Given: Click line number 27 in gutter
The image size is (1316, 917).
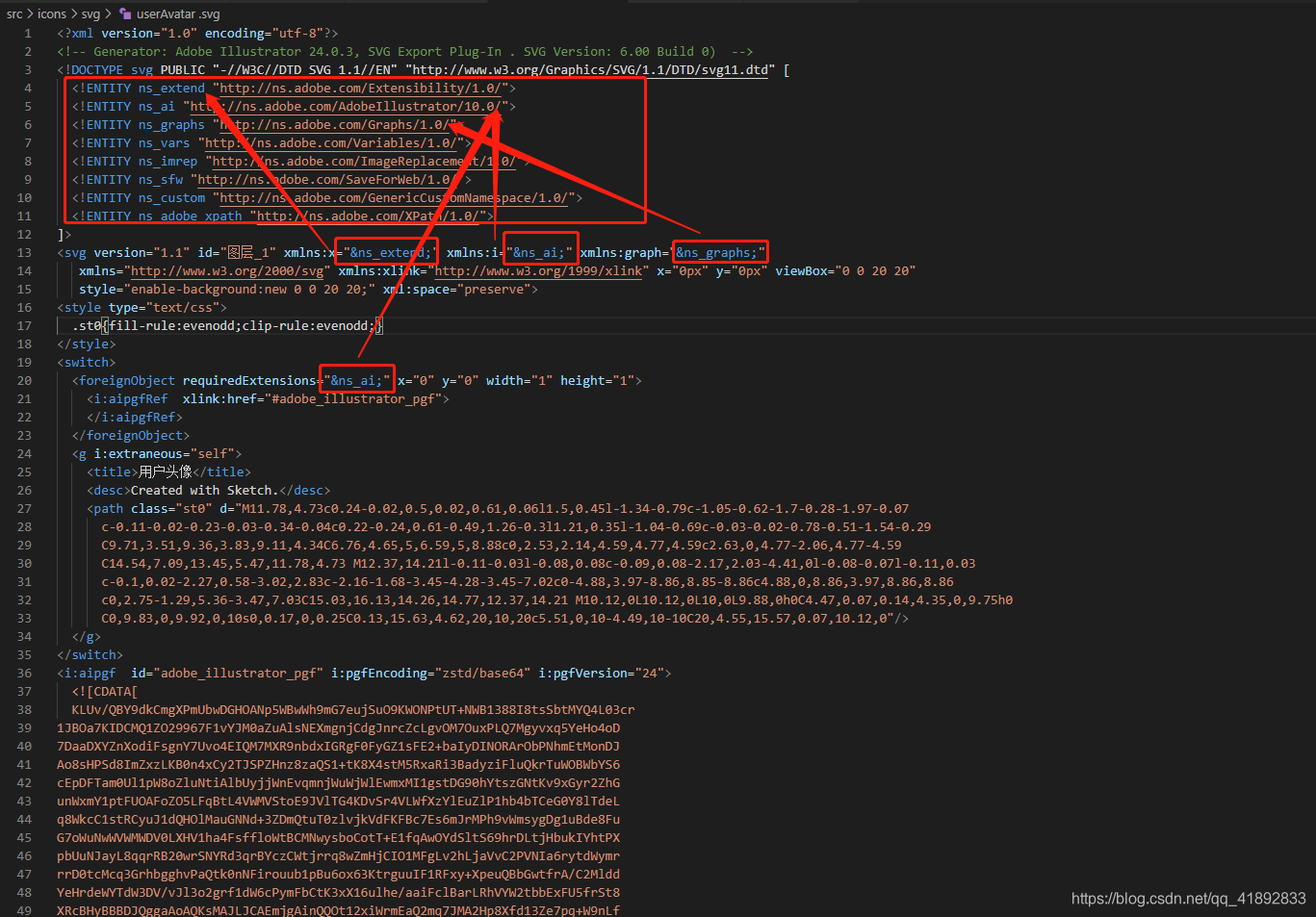Looking at the screenshot, I should (24, 509).
